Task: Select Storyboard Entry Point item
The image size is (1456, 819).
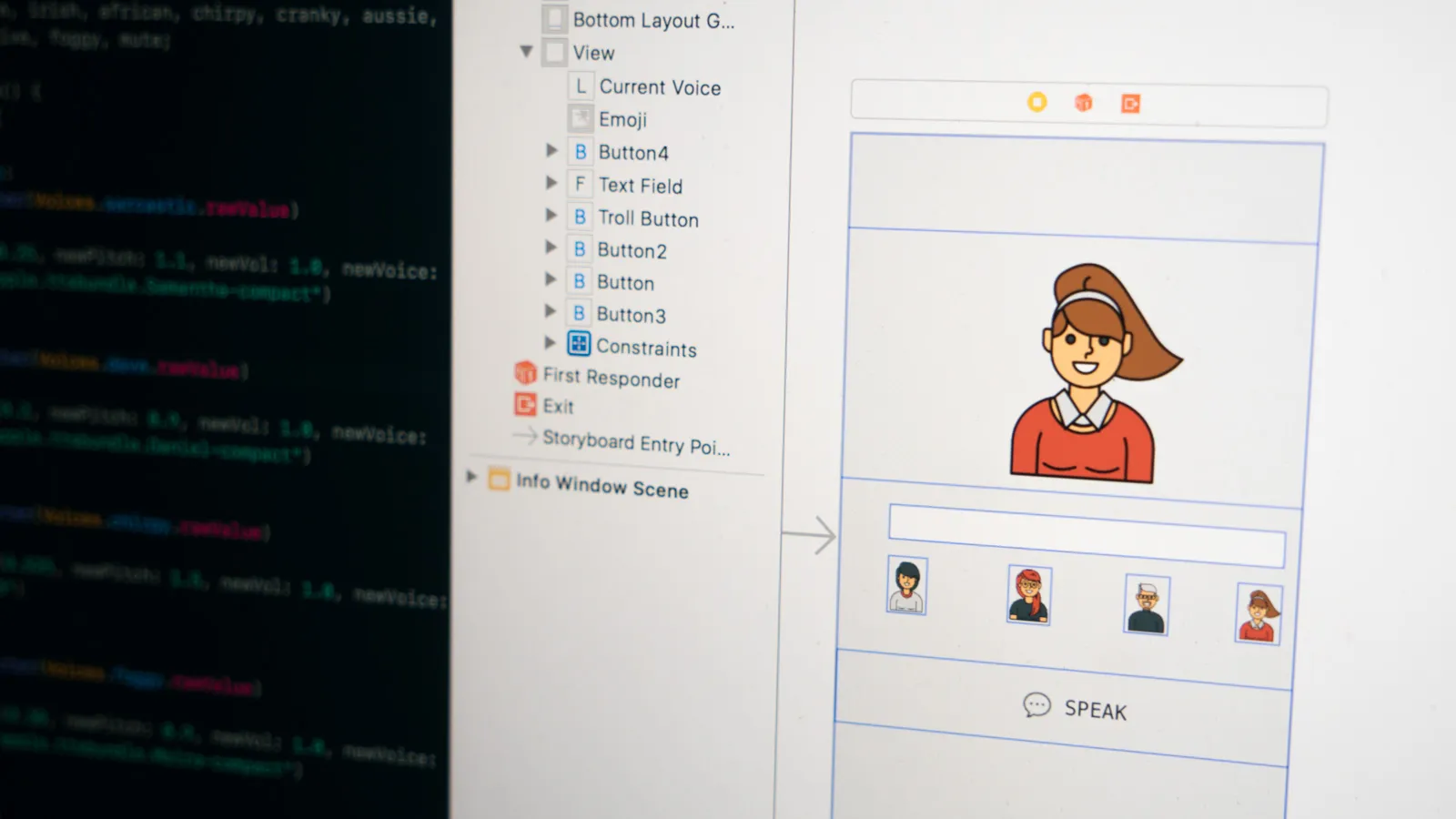Action: (x=635, y=443)
